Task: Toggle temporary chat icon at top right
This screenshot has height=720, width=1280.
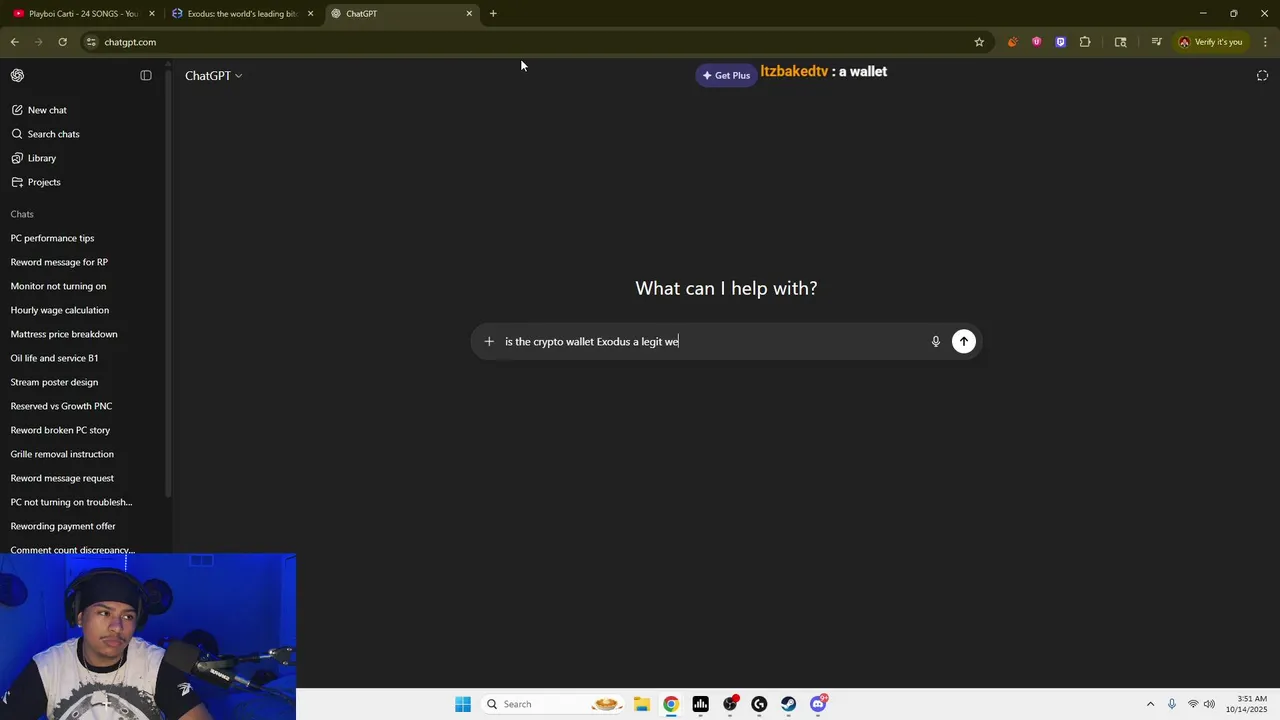Action: (1262, 75)
